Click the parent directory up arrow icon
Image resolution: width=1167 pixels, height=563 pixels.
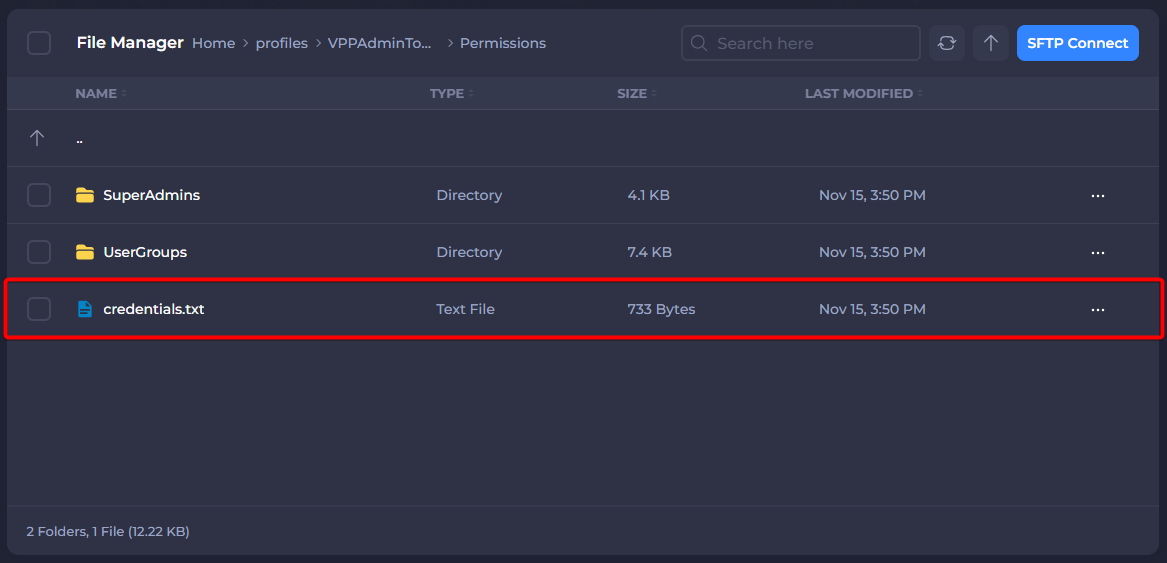38,138
